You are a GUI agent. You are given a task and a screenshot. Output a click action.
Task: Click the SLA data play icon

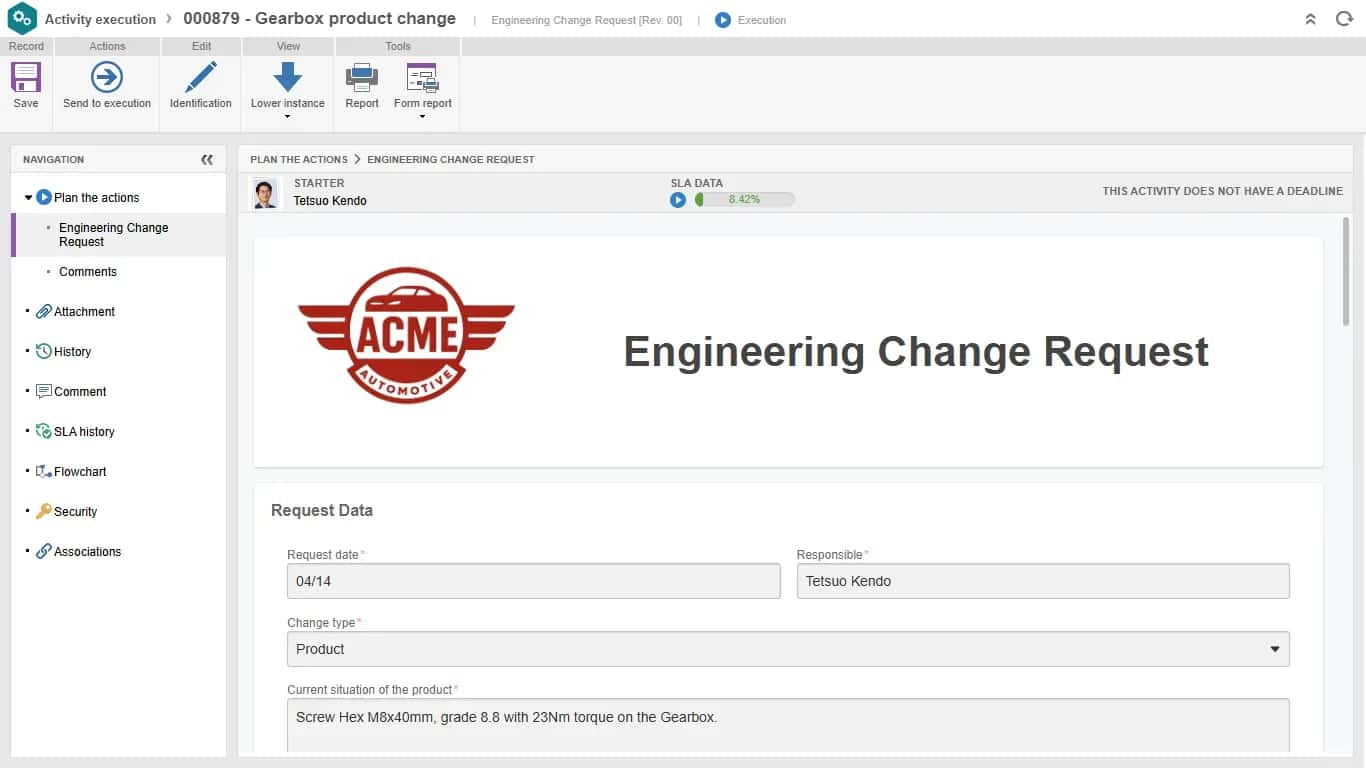[x=678, y=199]
